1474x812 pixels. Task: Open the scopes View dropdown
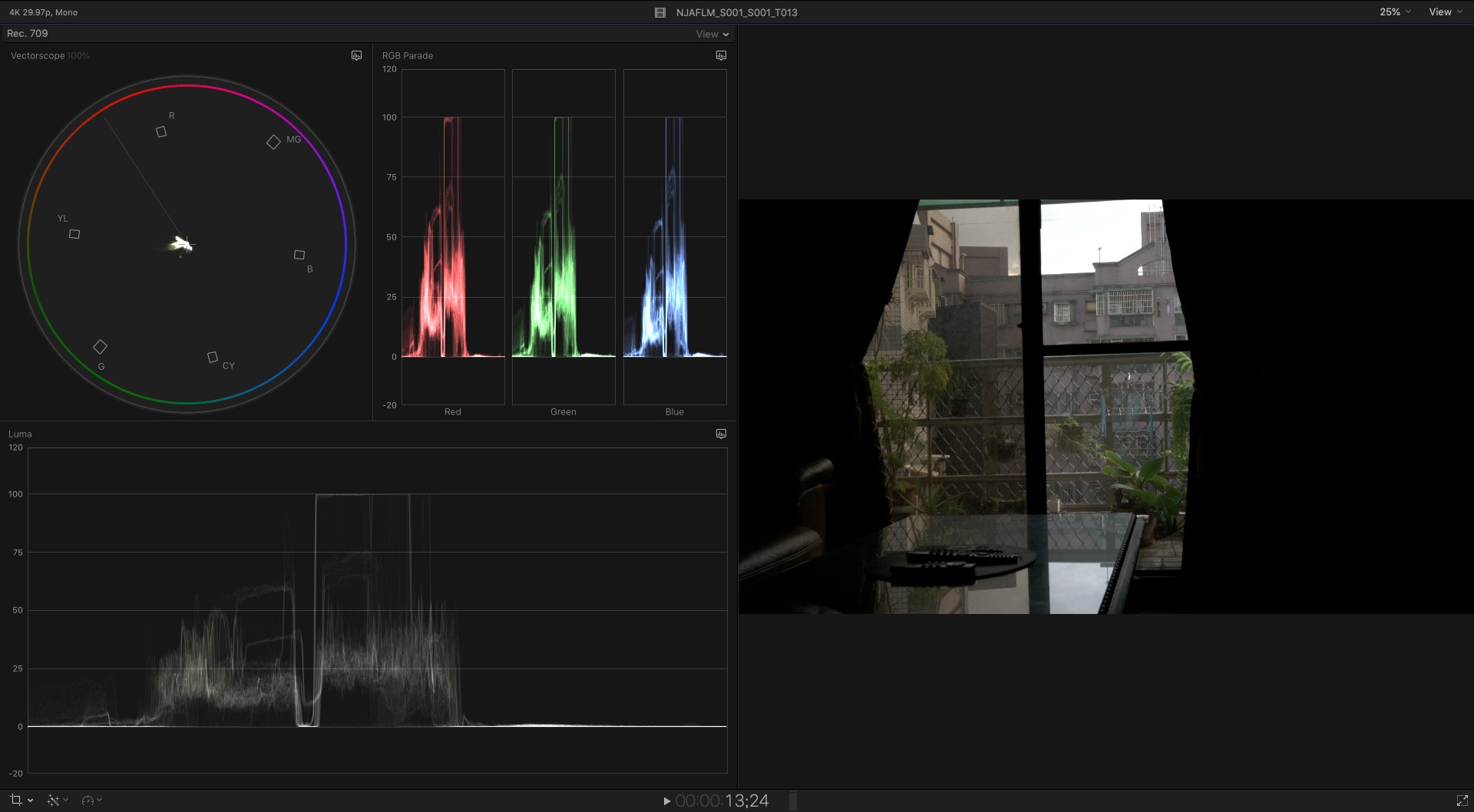(712, 34)
